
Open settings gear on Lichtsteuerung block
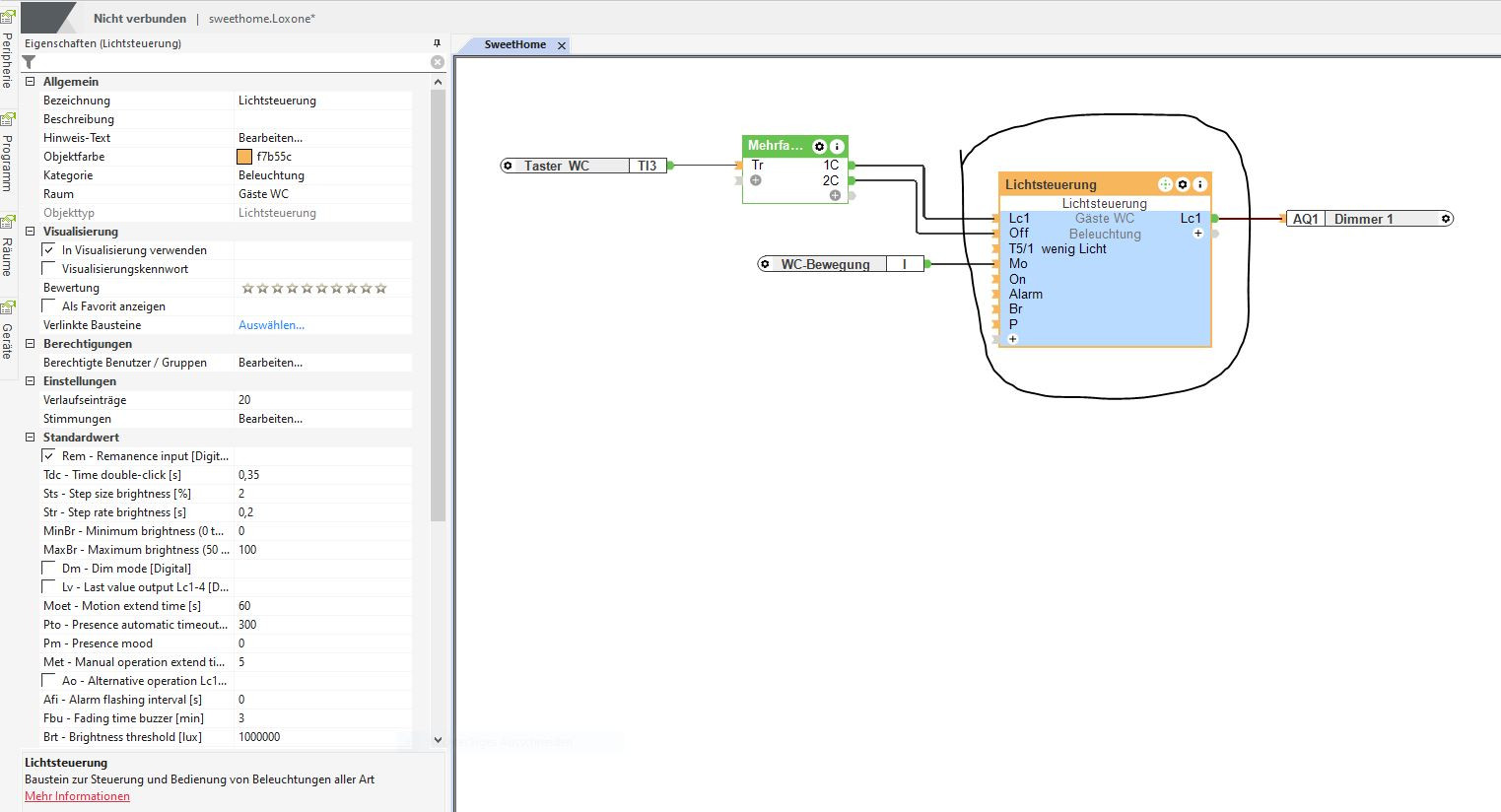(x=1183, y=184)
